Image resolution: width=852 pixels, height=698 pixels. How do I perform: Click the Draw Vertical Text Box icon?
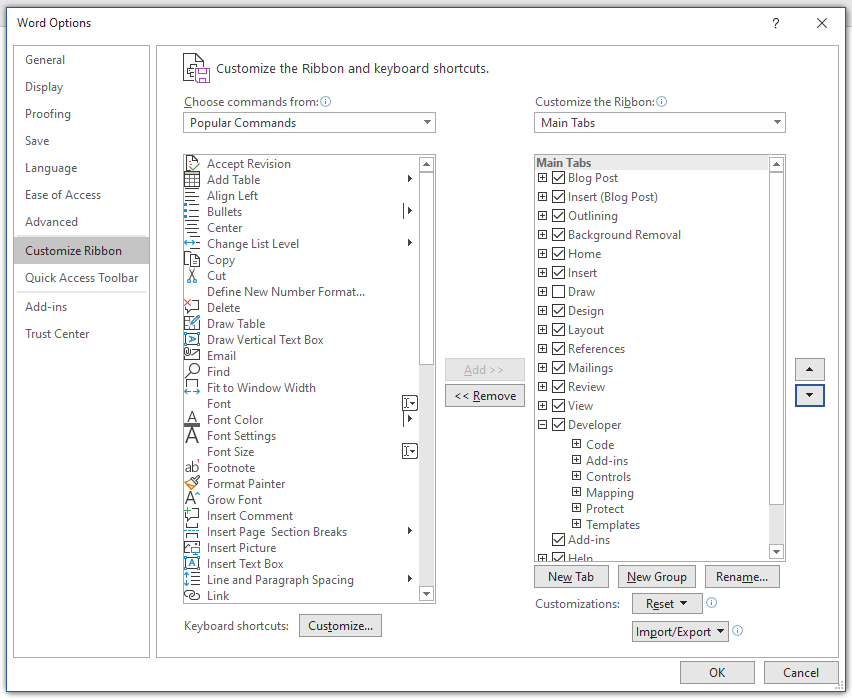coord(192,339)
